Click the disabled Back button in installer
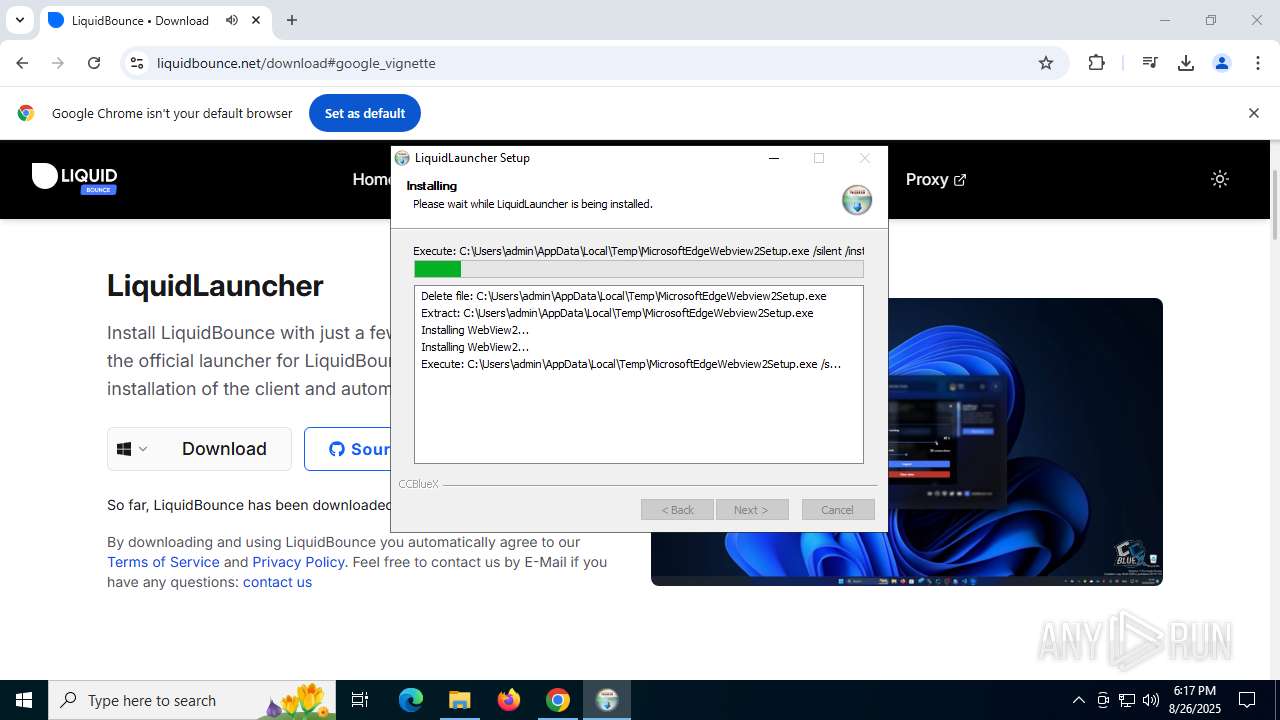This screenshot has width=1280, height=720. click(677, 510)
